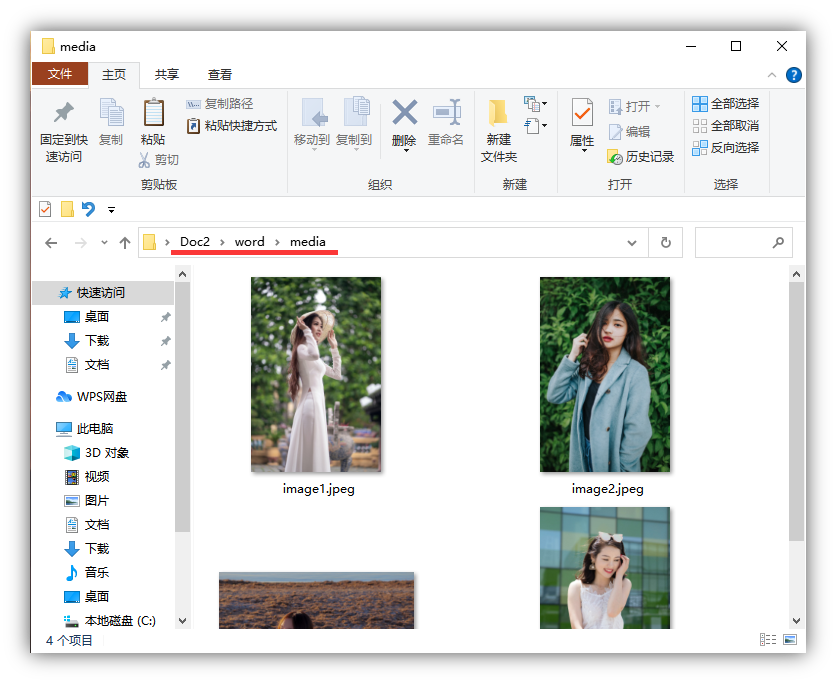Open the 文件 (File) menu tab
The width and height of the screenshot is (836, 684).
click(60, 75)
